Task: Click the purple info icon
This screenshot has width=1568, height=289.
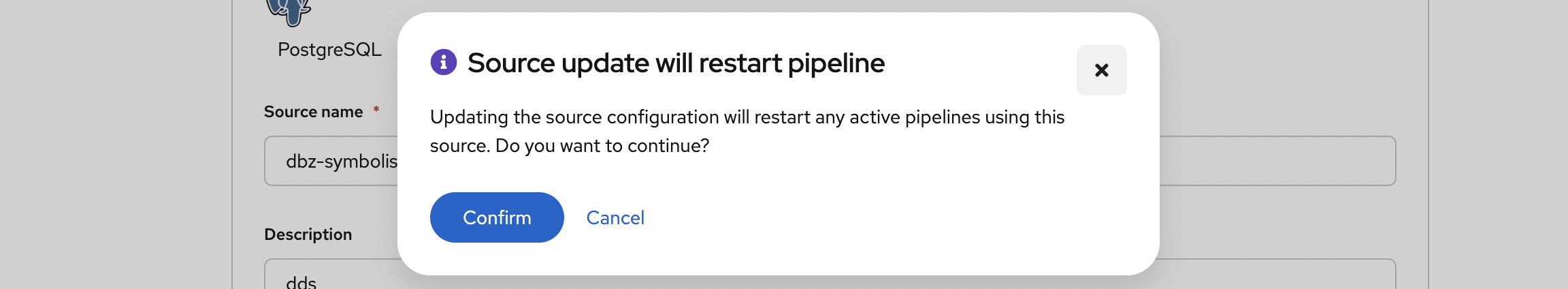Action: pos(444,63)
